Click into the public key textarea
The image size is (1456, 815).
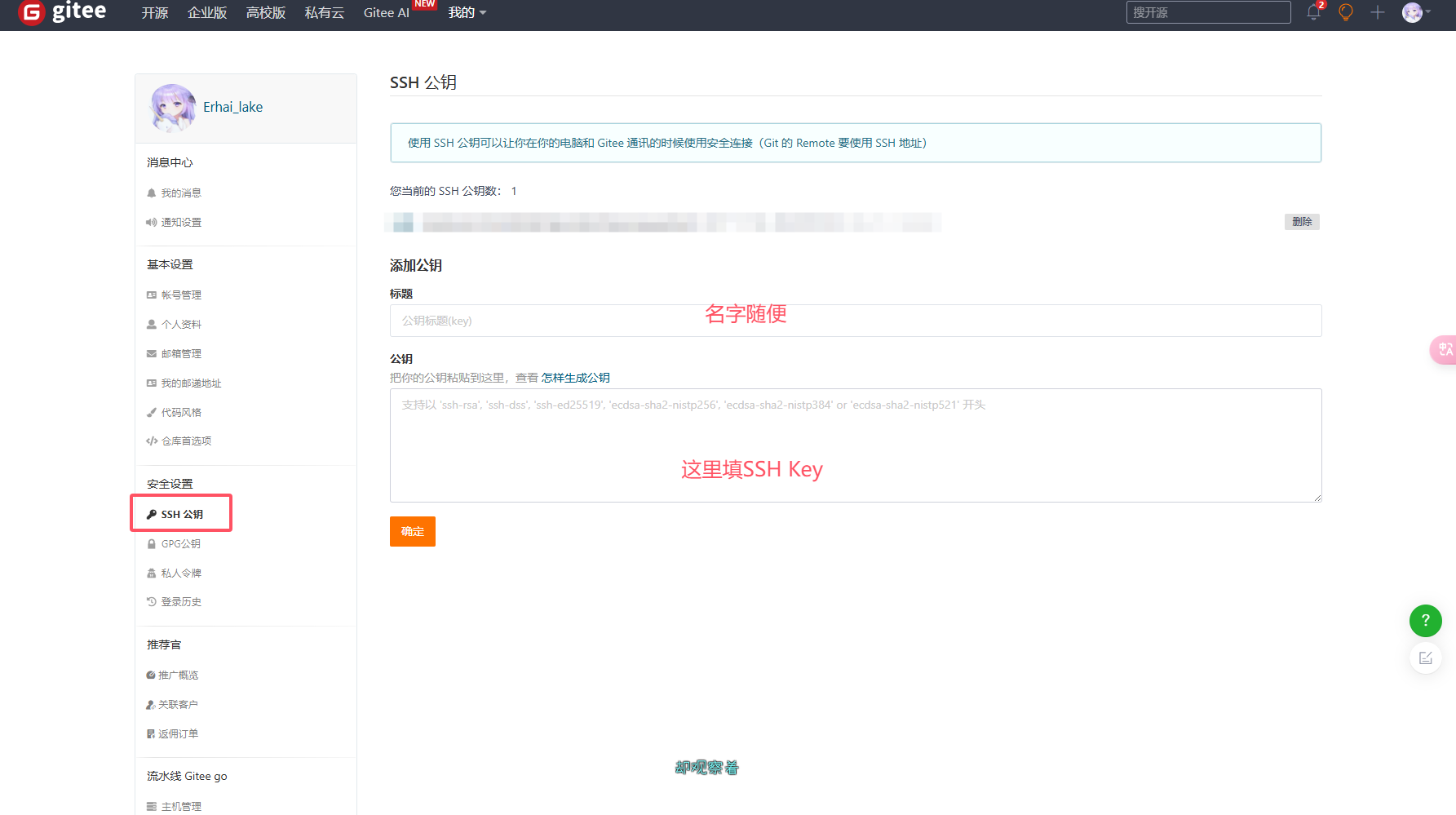click(x=855, y=445)
